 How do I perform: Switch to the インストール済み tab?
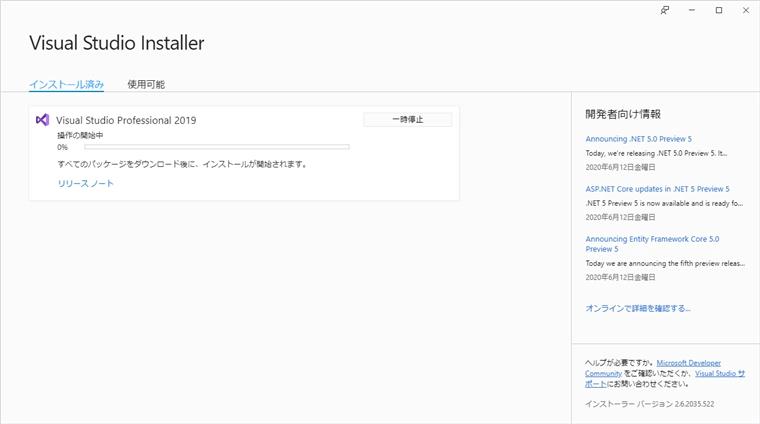(x=66, y=84)
